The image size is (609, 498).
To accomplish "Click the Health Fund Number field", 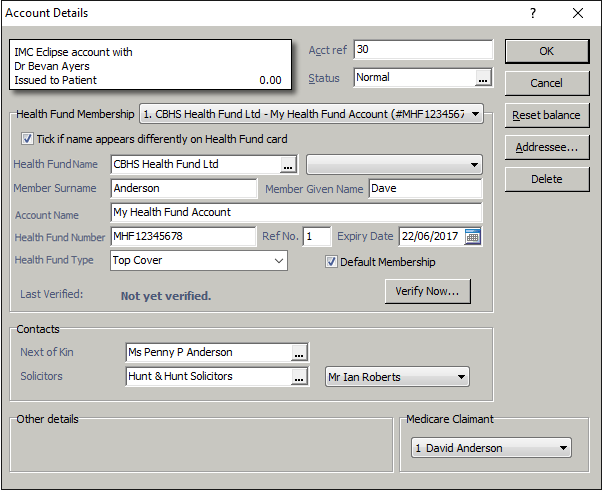I will click(x=183, y=237).
